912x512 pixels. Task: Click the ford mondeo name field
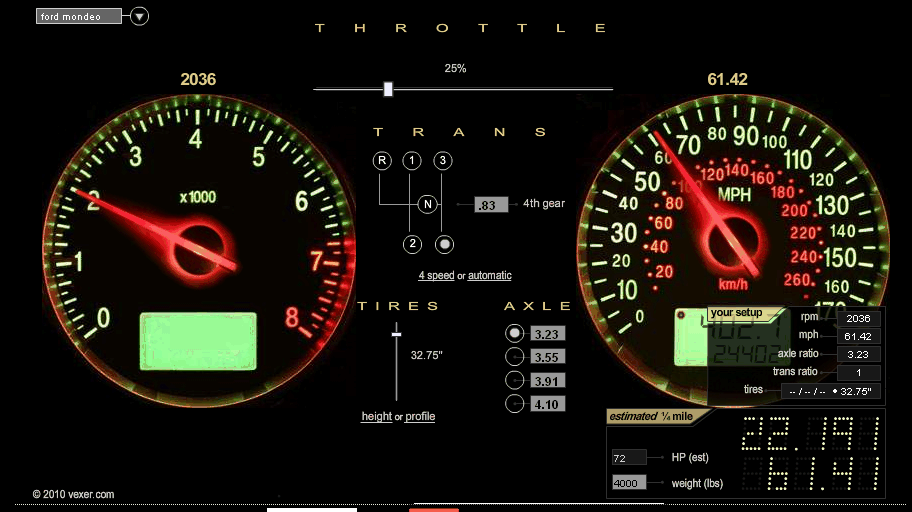[x=78, y=16]
